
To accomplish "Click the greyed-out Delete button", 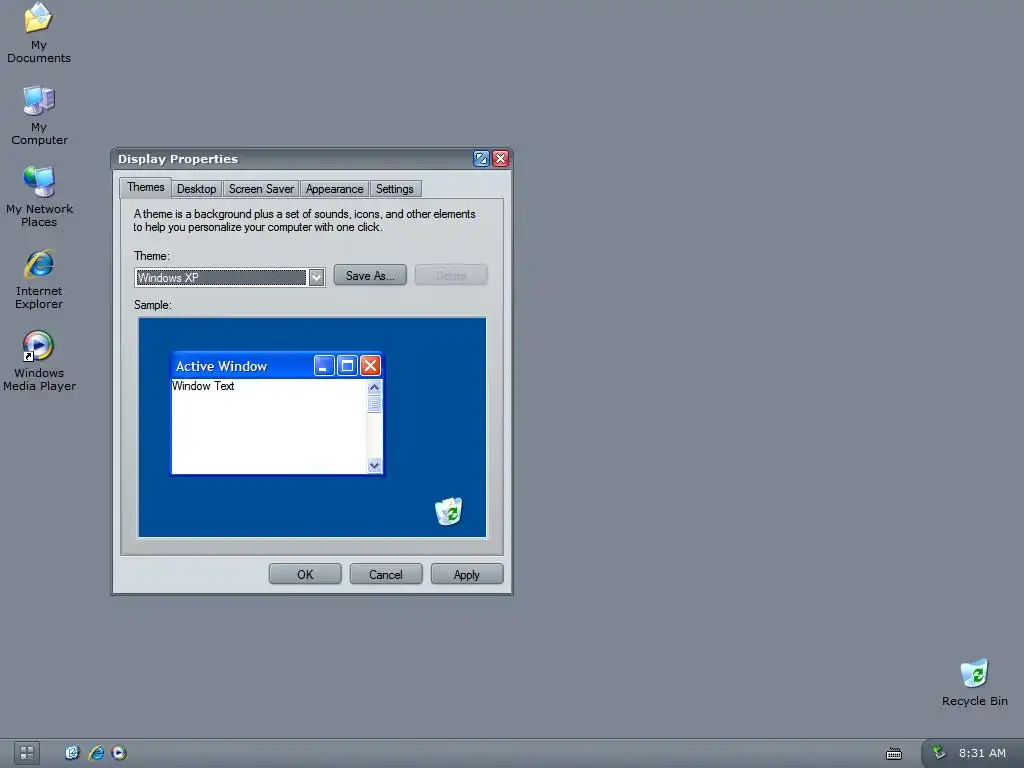I will click(451, 276).
